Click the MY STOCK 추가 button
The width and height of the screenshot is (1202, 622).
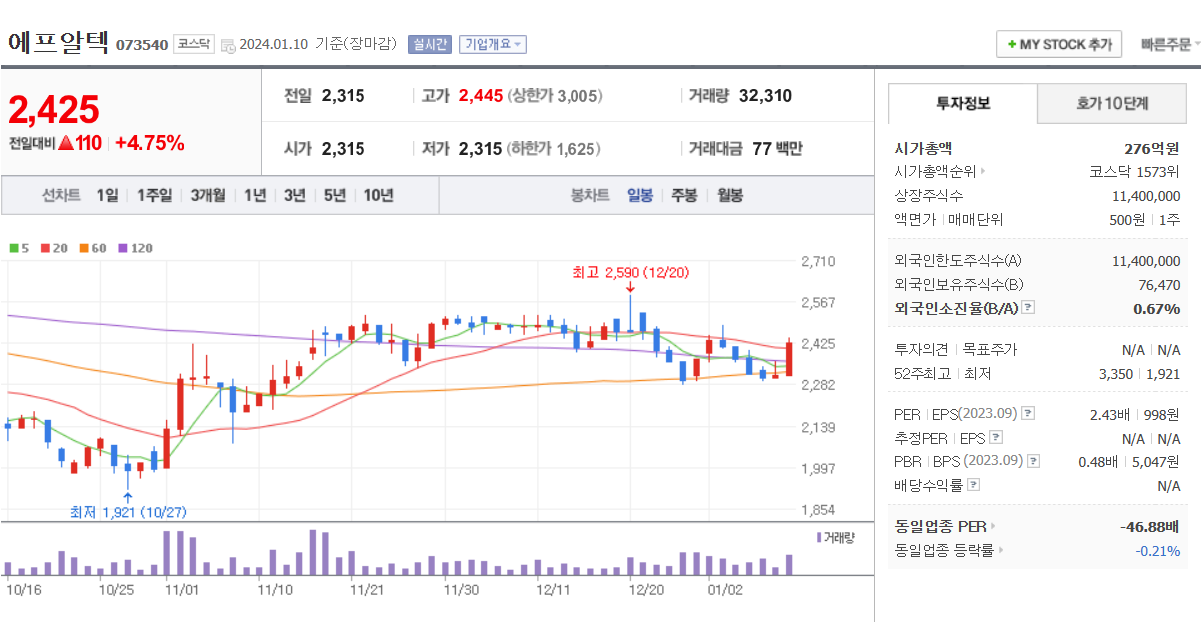[1059, 45]
